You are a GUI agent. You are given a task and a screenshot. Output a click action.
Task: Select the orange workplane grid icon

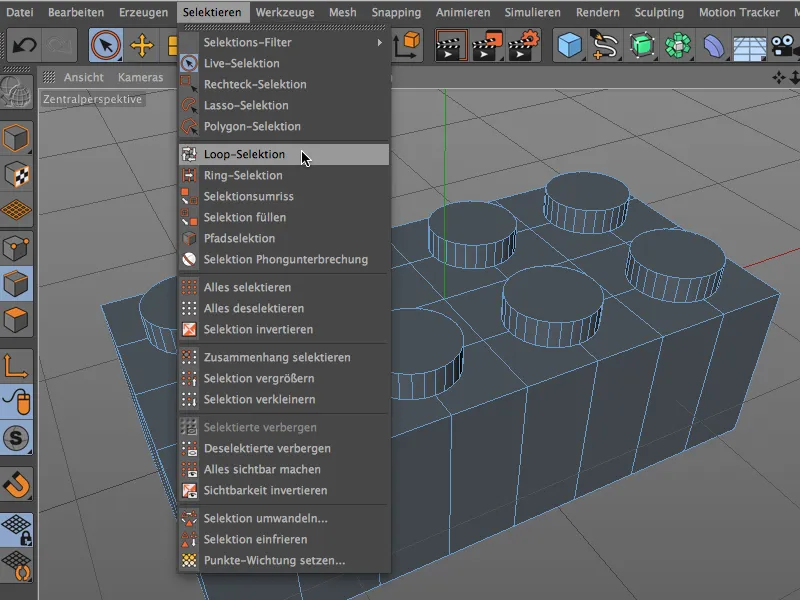(x=16, y=210)
